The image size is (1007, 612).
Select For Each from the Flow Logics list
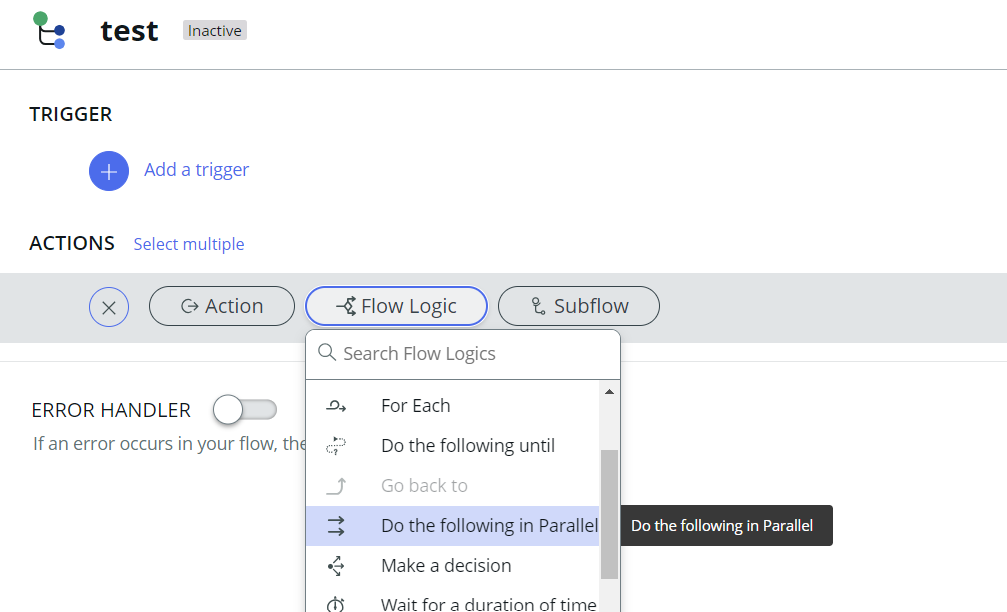[x=415, y=406]
